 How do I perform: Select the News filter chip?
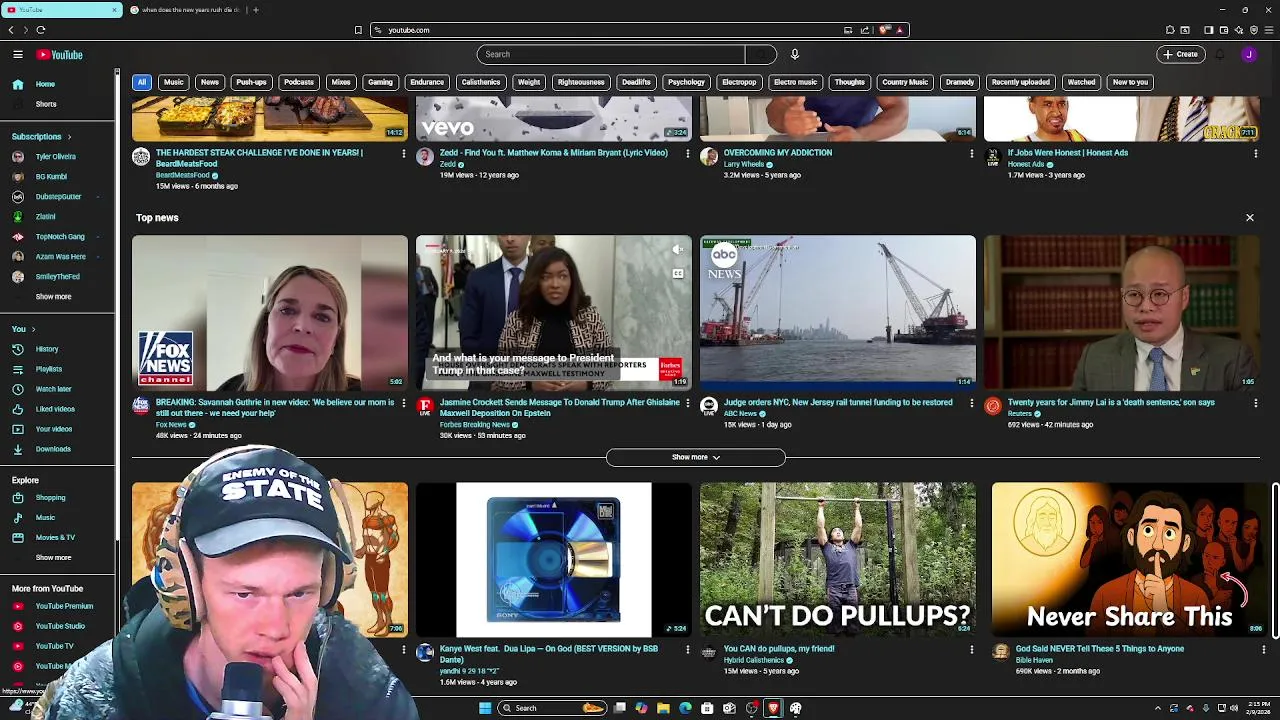click(x=209, y=82)
